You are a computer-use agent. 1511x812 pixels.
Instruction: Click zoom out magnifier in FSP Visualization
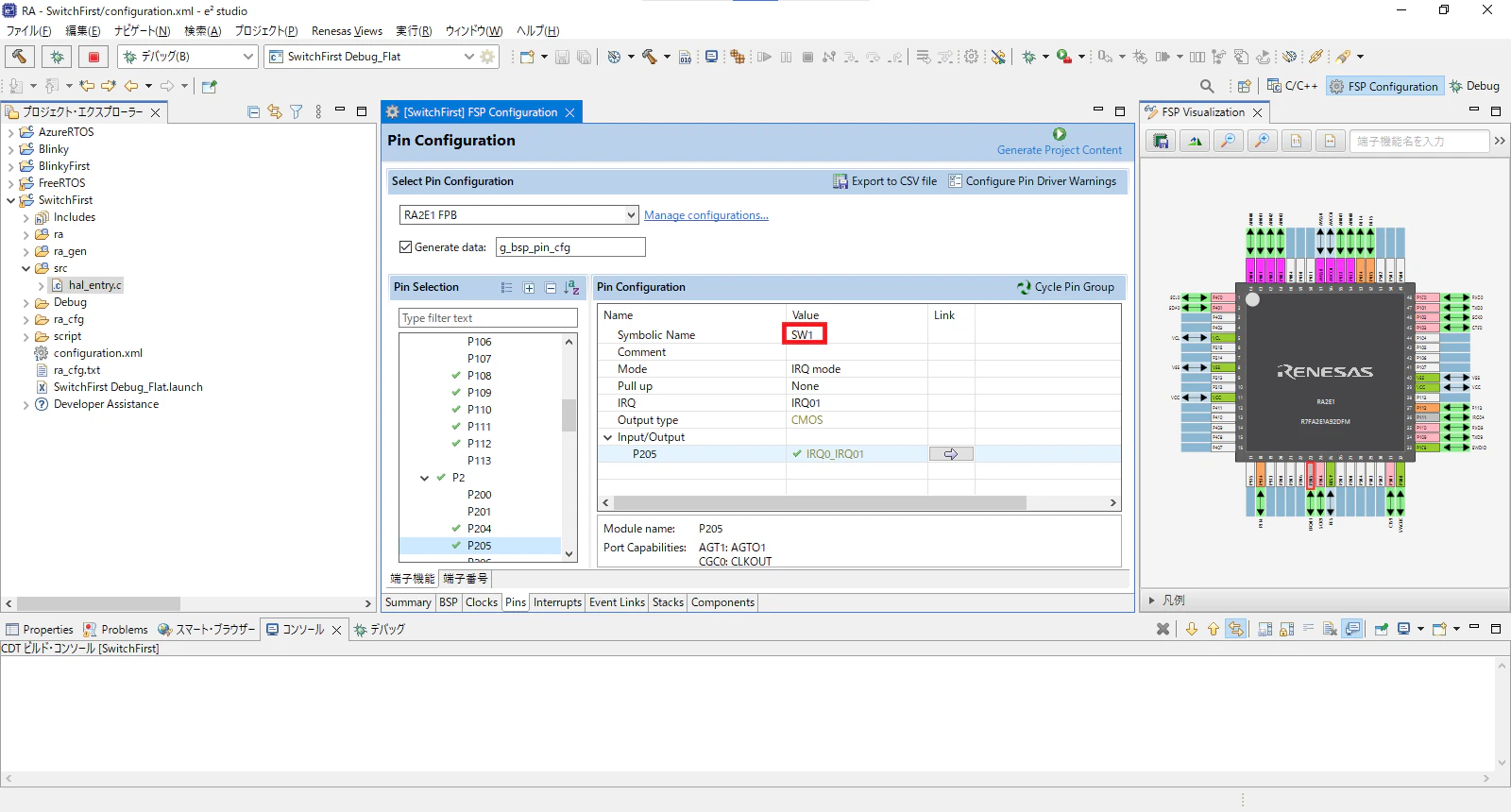1228,141
